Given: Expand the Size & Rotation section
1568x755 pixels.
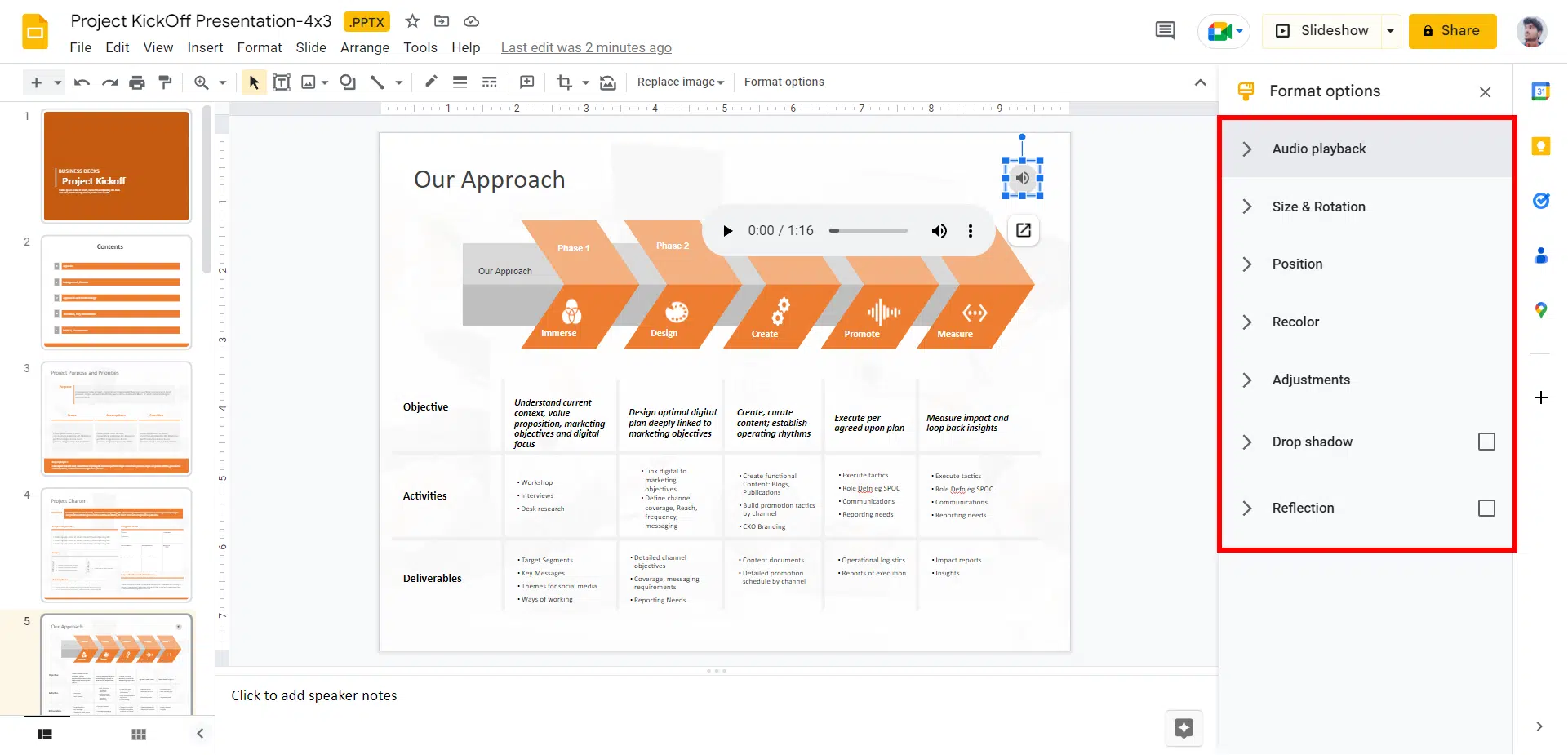Looking at the screenshot, I should click(1318, 207).
